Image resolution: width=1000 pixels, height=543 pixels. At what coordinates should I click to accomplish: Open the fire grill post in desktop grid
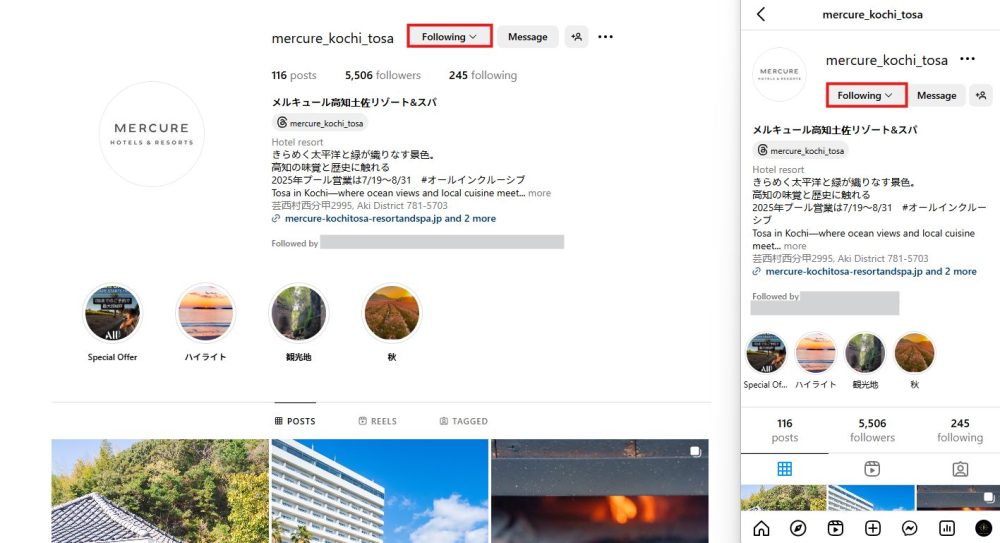click(x=599, y=491)
